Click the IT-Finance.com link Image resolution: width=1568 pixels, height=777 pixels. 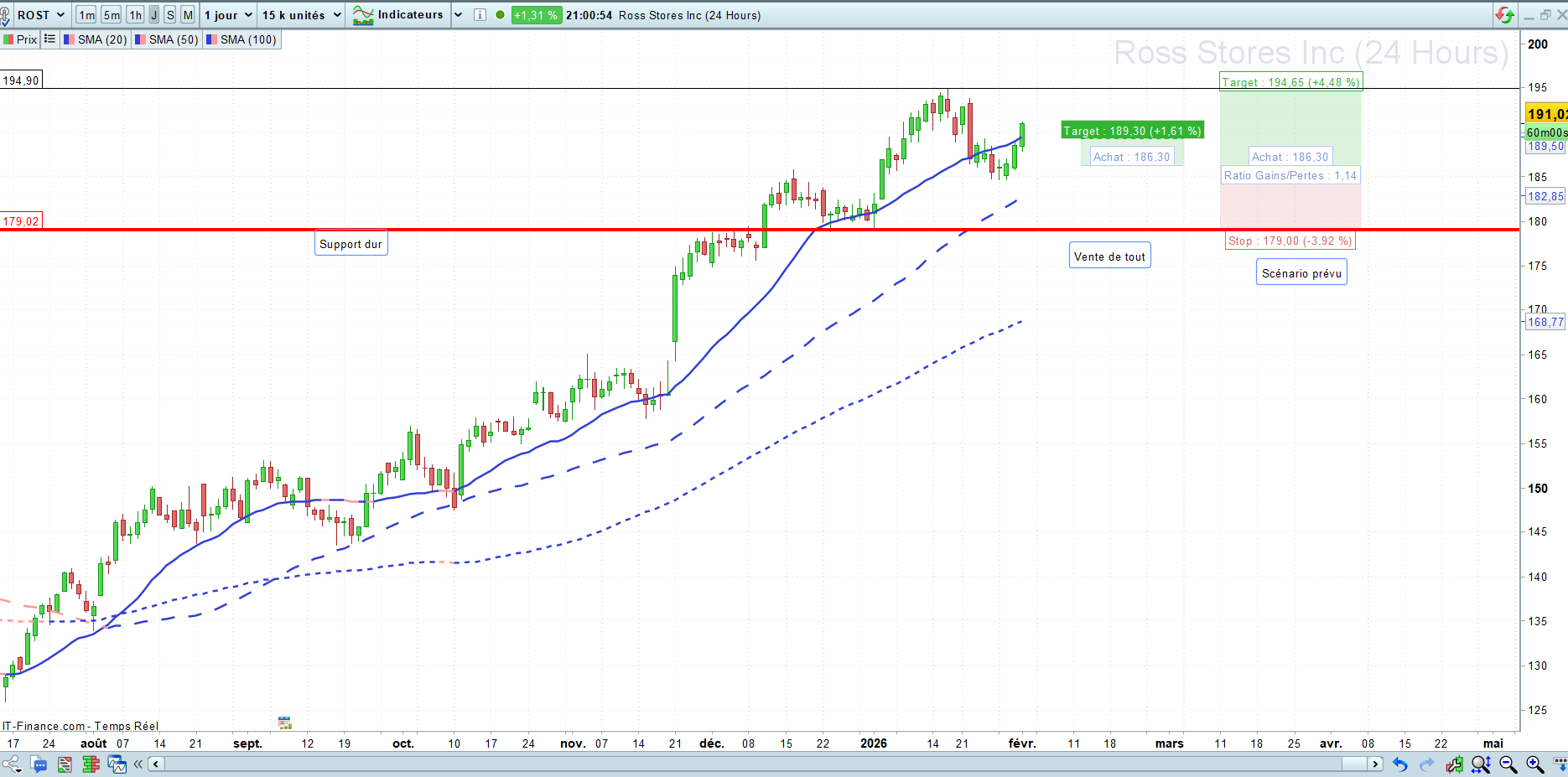tap(44, 726)
